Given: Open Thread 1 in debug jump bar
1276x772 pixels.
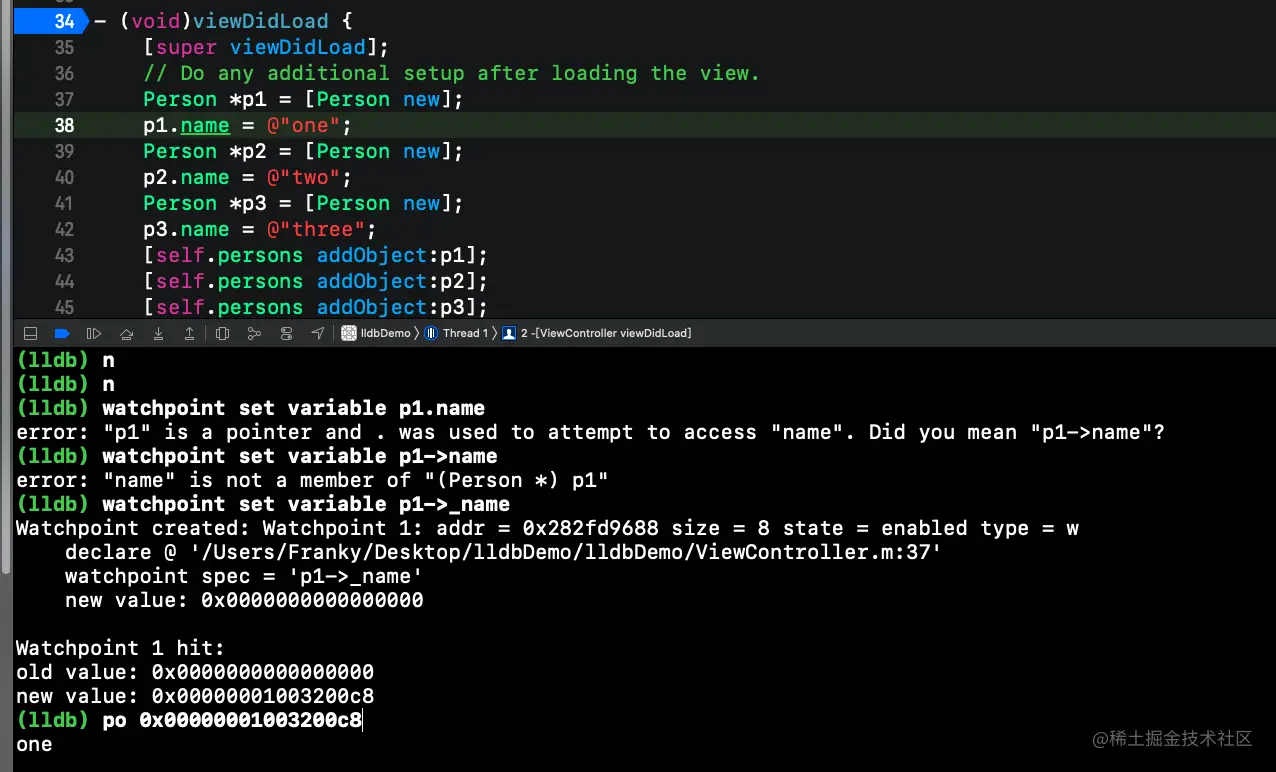Looking at the screenshot, I should click(458, 333).
